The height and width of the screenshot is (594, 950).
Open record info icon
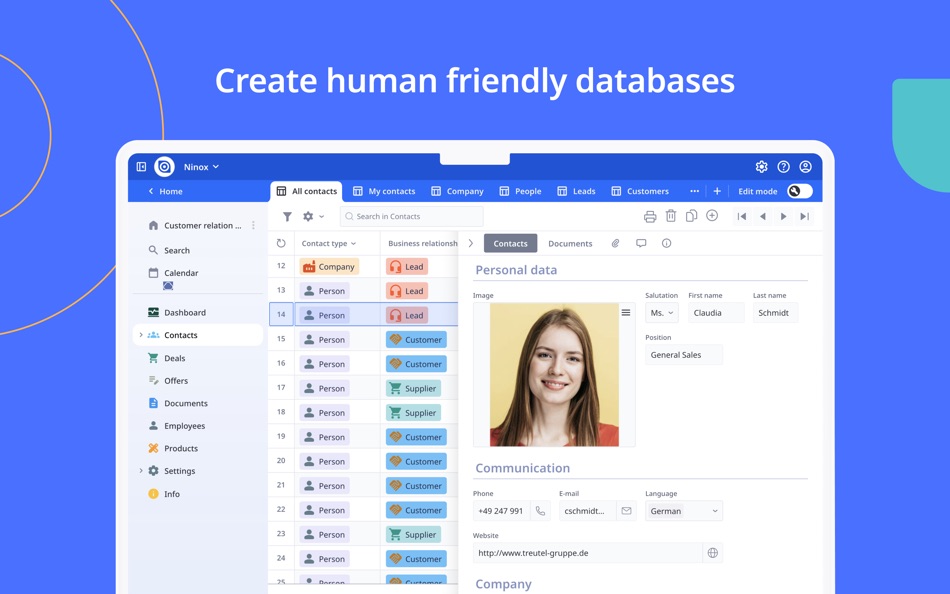666,243
